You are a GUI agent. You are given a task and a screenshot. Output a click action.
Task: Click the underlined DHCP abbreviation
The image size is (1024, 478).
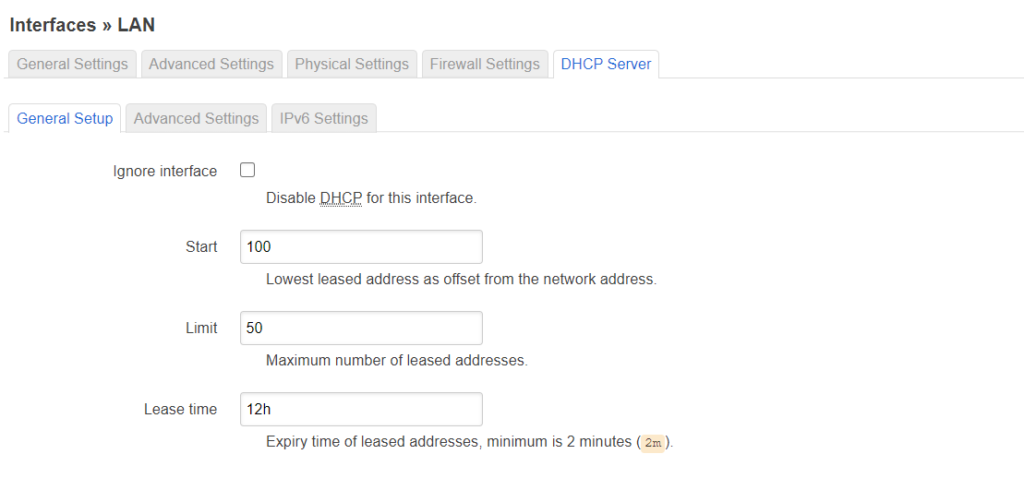point(341,198)
